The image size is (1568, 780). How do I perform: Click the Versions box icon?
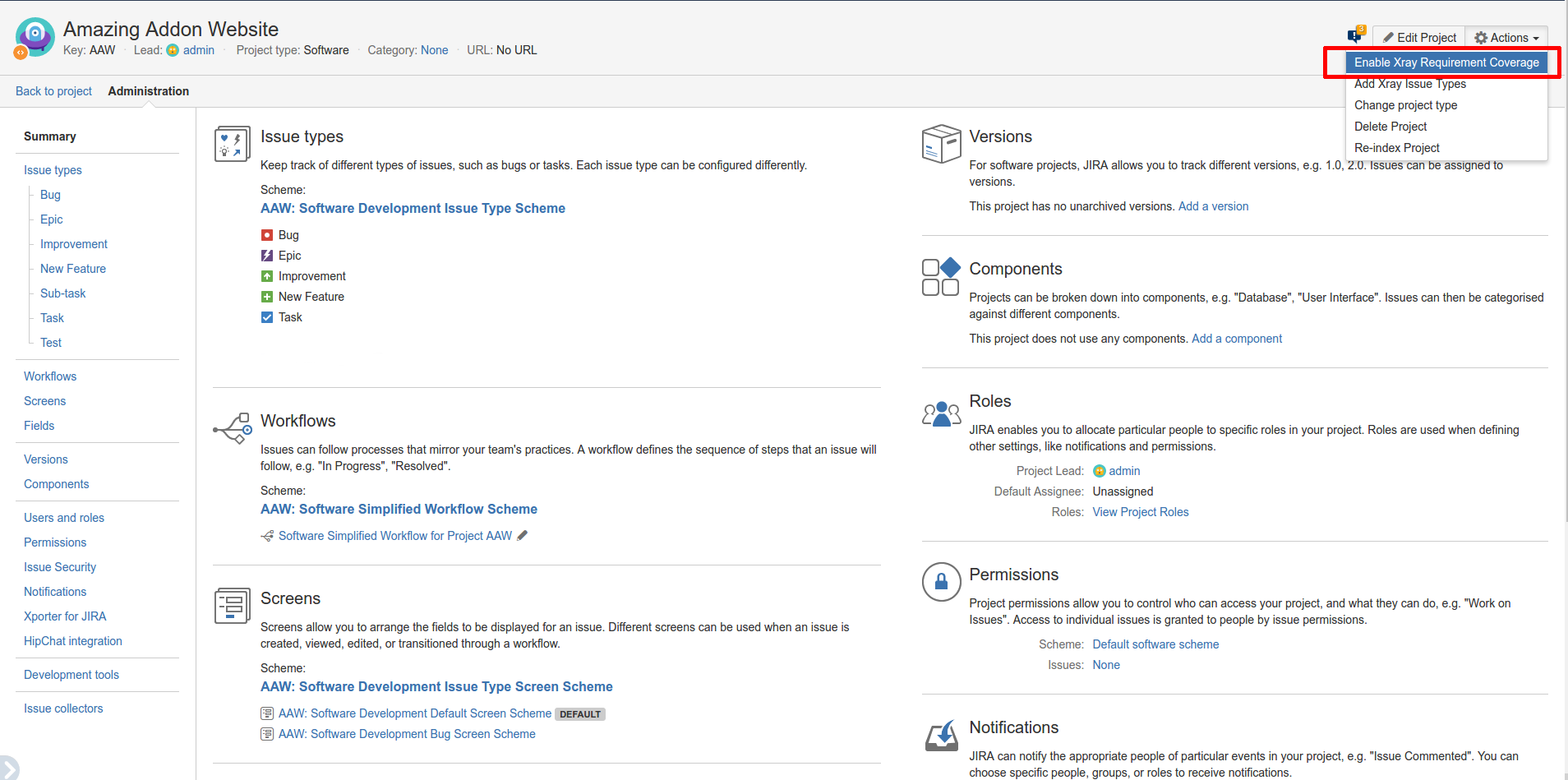[941, 144]
